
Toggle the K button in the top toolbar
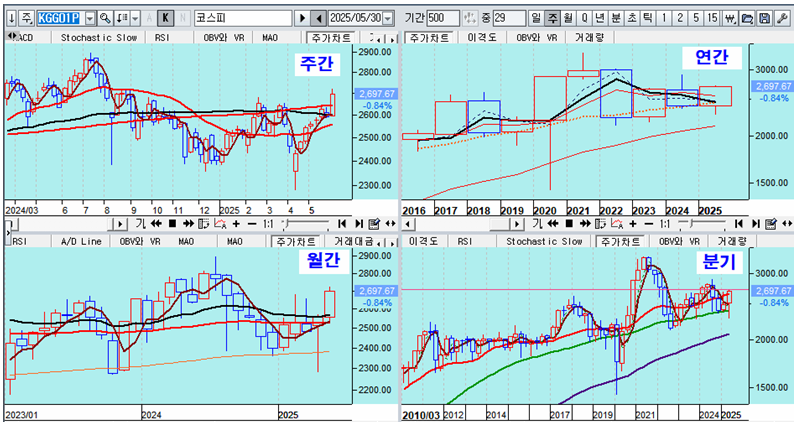coord(165,18)
